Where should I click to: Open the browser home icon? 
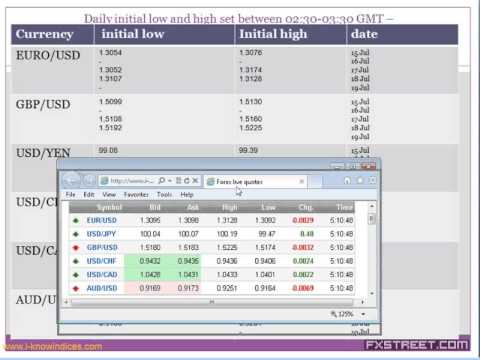(x=347, y=181)
